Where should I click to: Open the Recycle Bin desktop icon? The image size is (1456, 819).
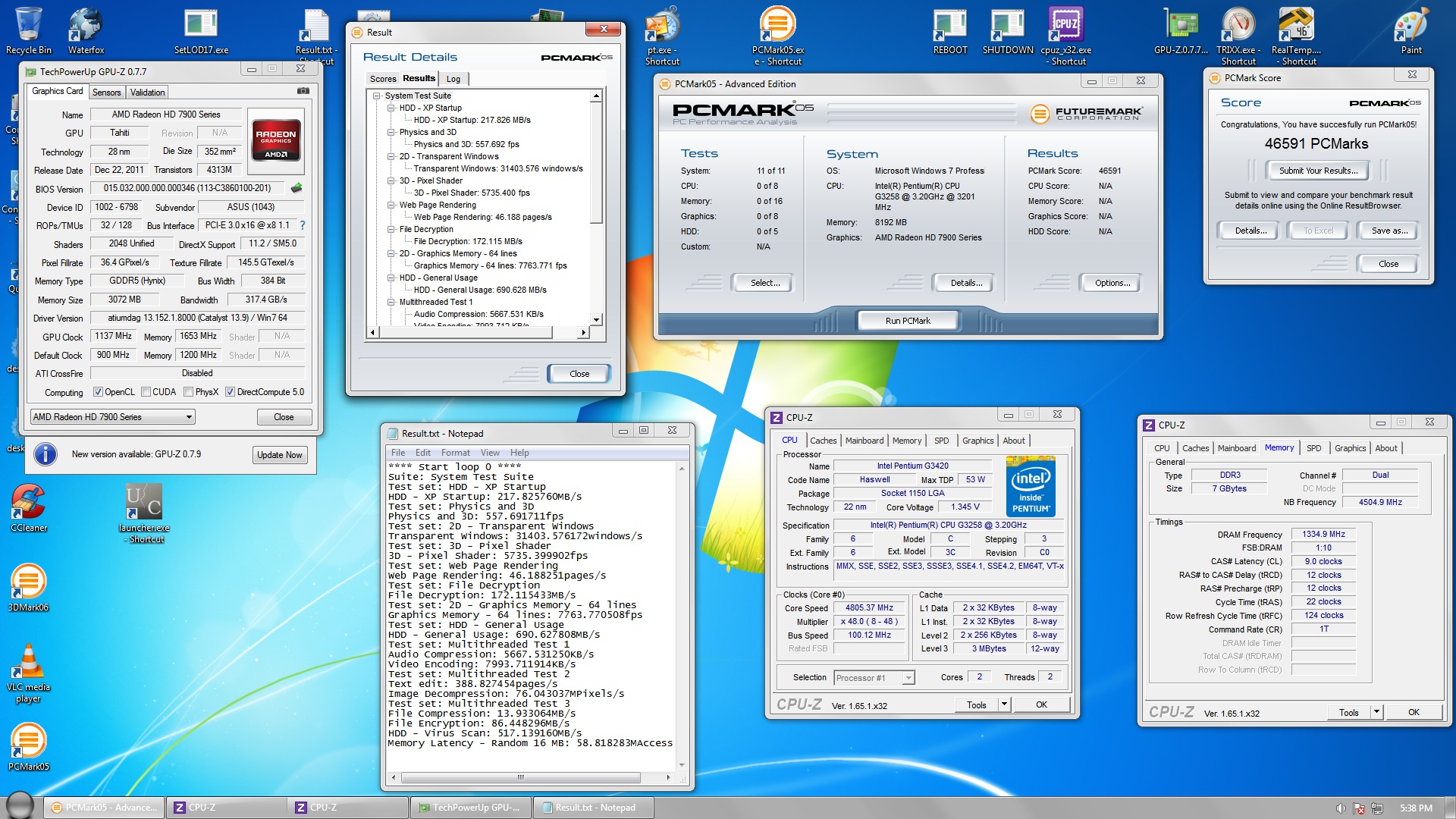tap(28, 30)
